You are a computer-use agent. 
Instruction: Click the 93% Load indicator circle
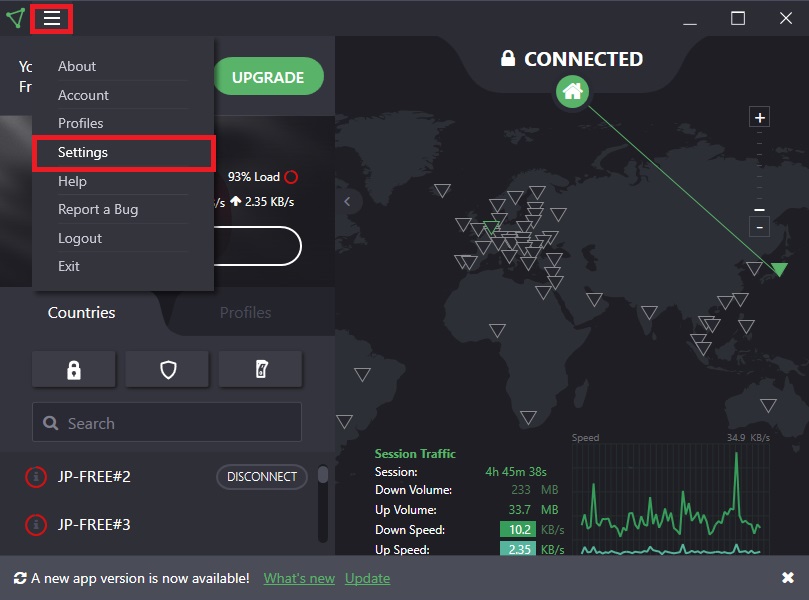(291, 177)
